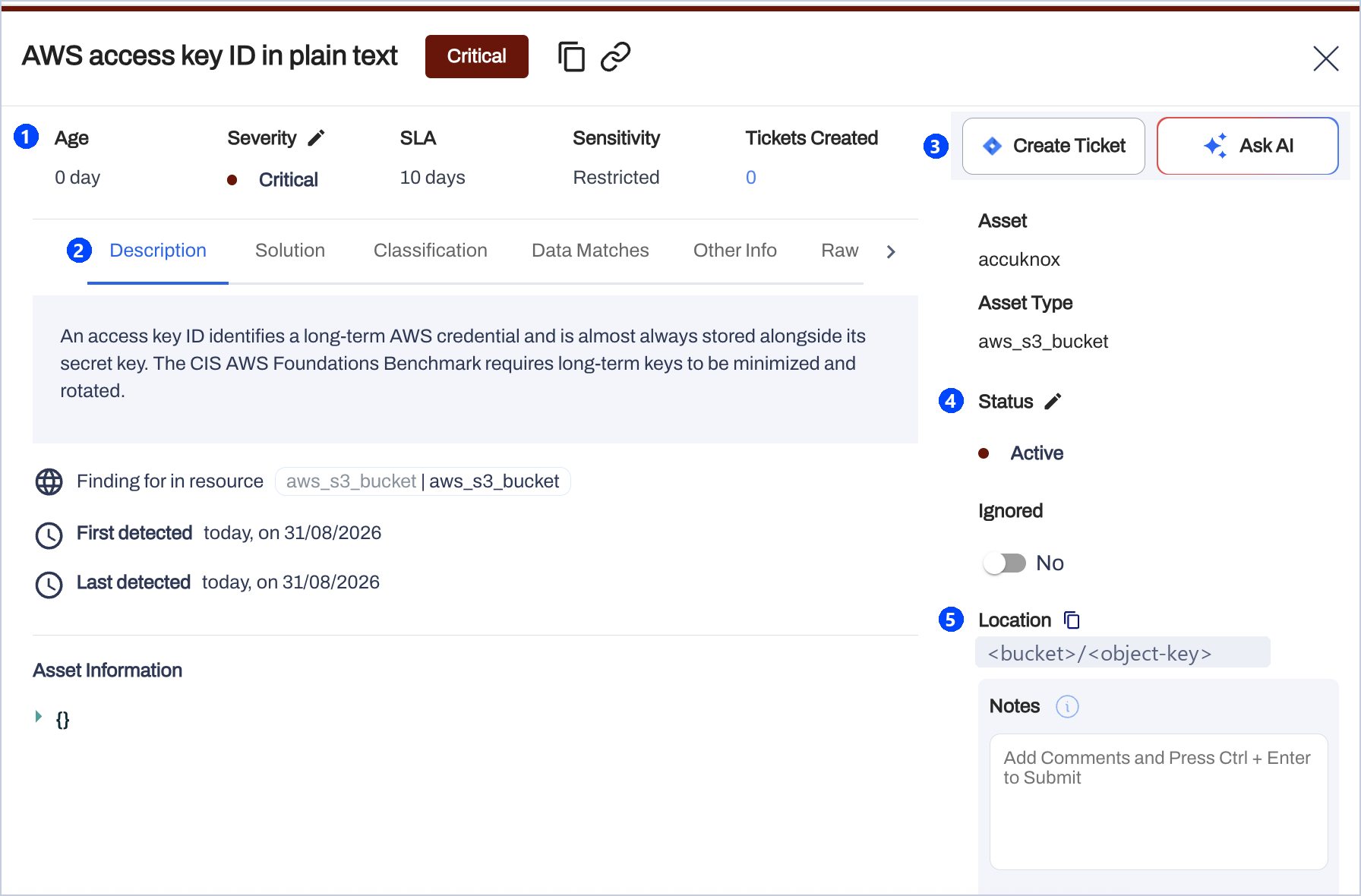Screen dimensions: 1361x896
Task: Copy link to finding with chain icon
Action: pyautogui.click(x=616, y=57)
